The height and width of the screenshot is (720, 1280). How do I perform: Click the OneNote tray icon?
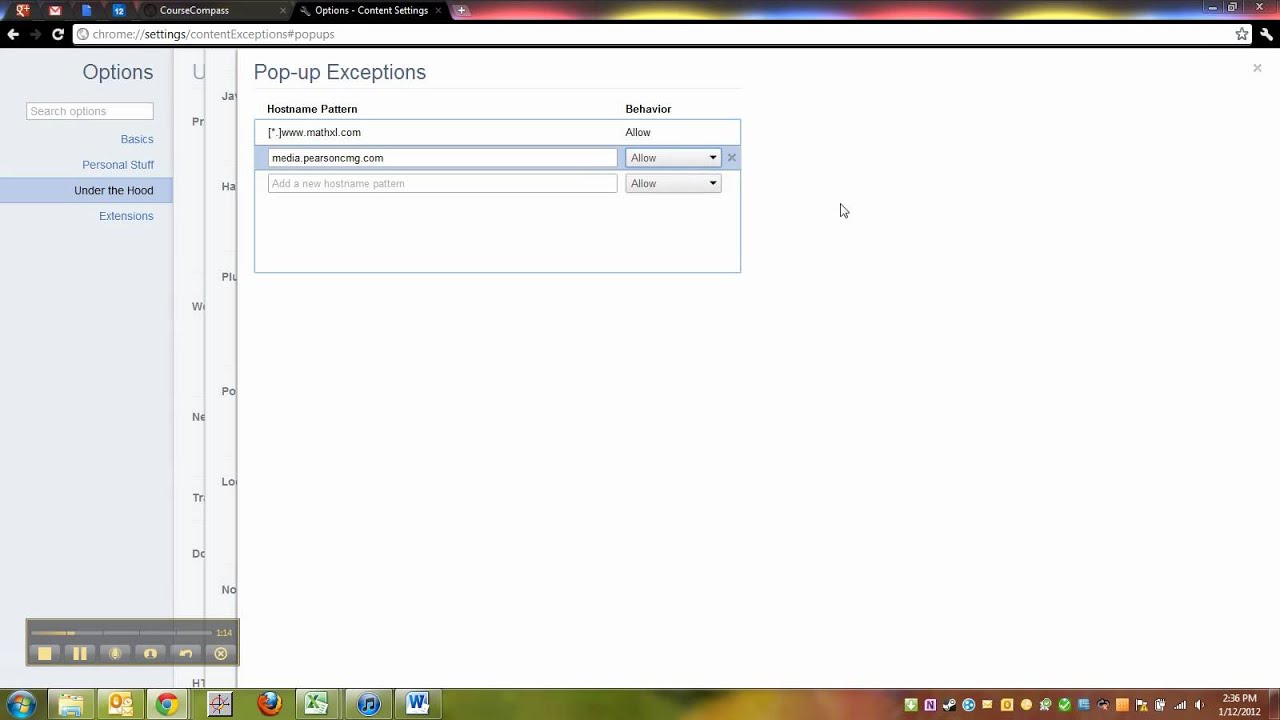click(x=930, y=705)
